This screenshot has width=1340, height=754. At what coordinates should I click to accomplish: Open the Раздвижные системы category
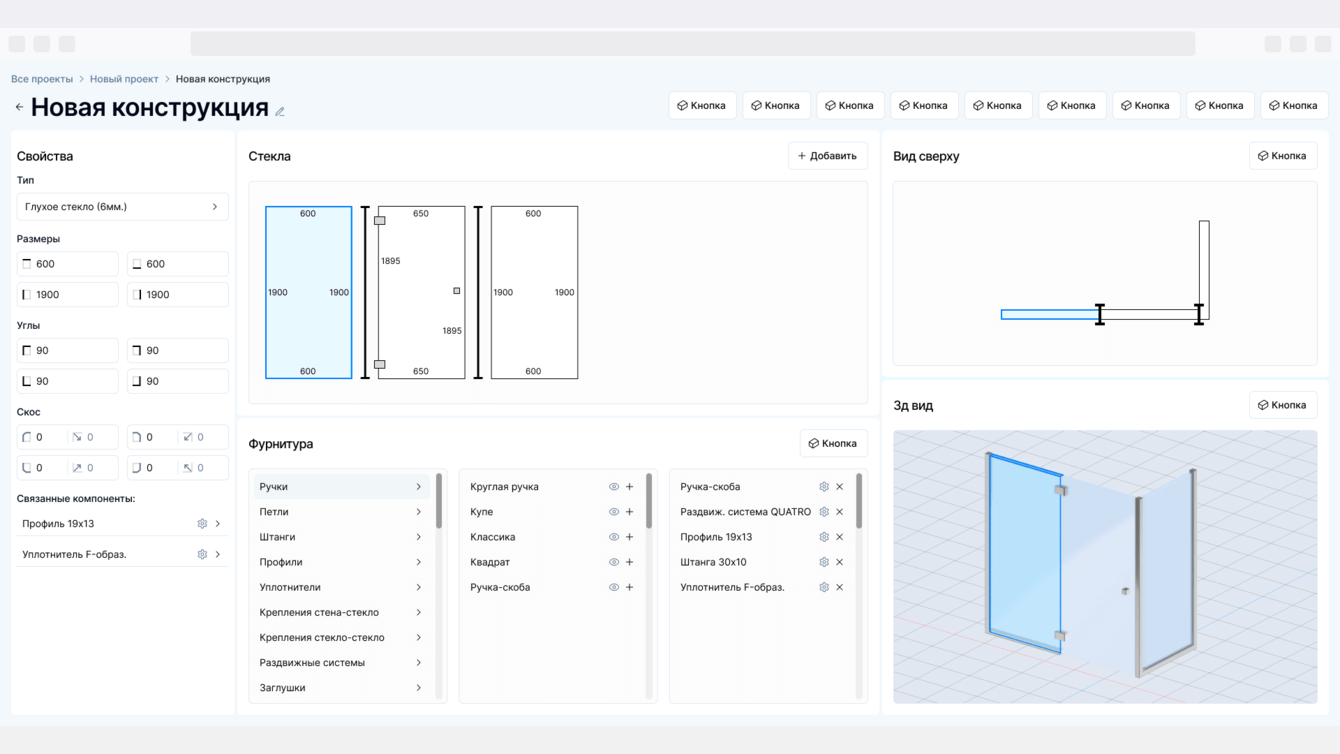[x=341, y=662]
